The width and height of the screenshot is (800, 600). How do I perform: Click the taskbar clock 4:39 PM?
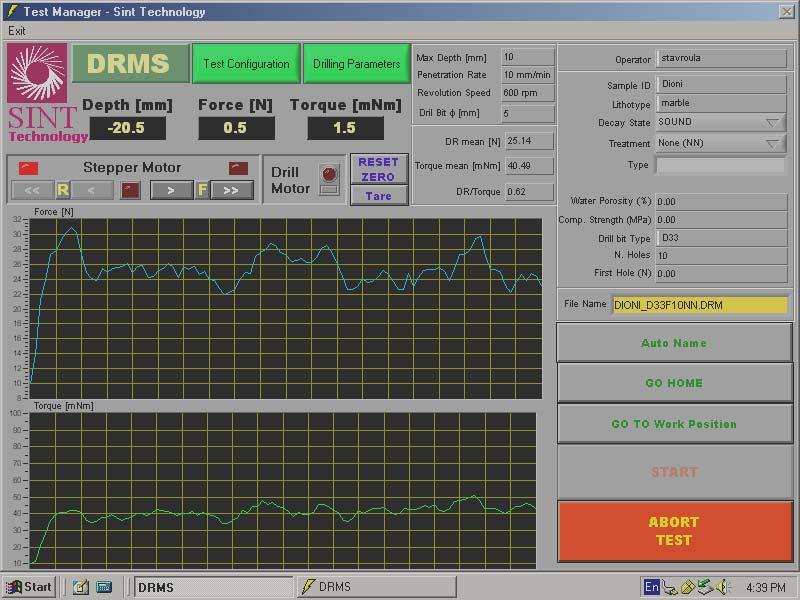[766, 588]
